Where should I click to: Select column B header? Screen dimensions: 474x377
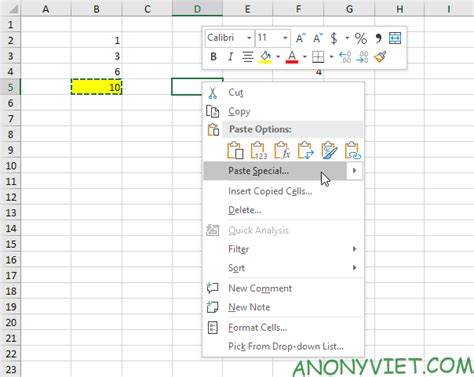[97, 9]
